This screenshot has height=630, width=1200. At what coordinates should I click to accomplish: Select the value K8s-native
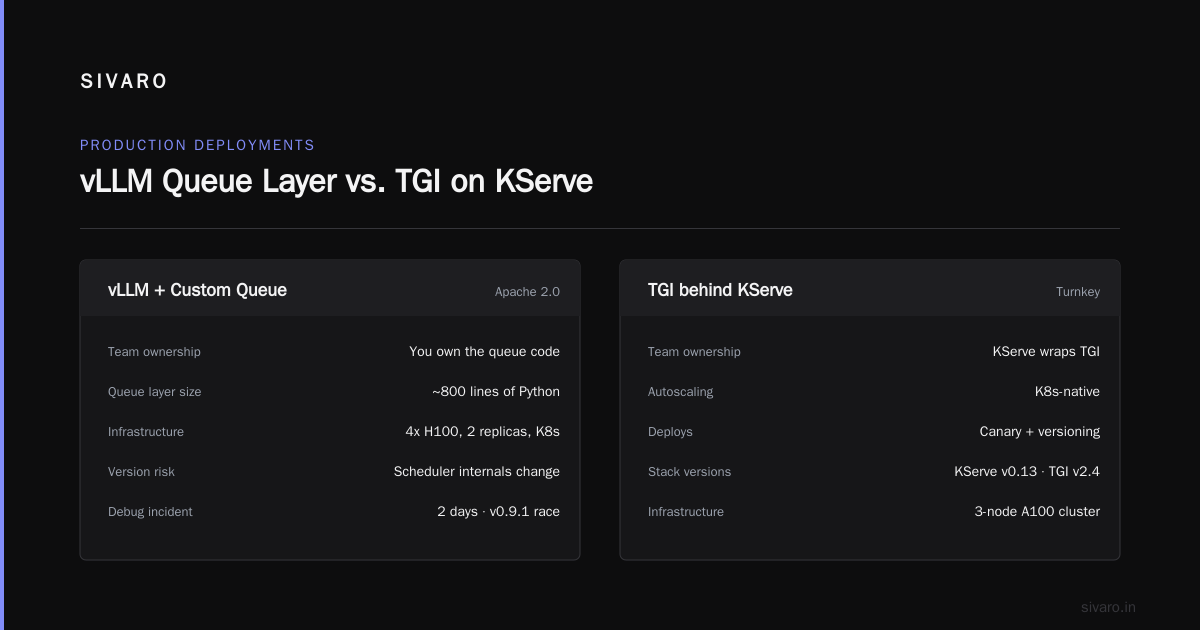(1067, 392)
